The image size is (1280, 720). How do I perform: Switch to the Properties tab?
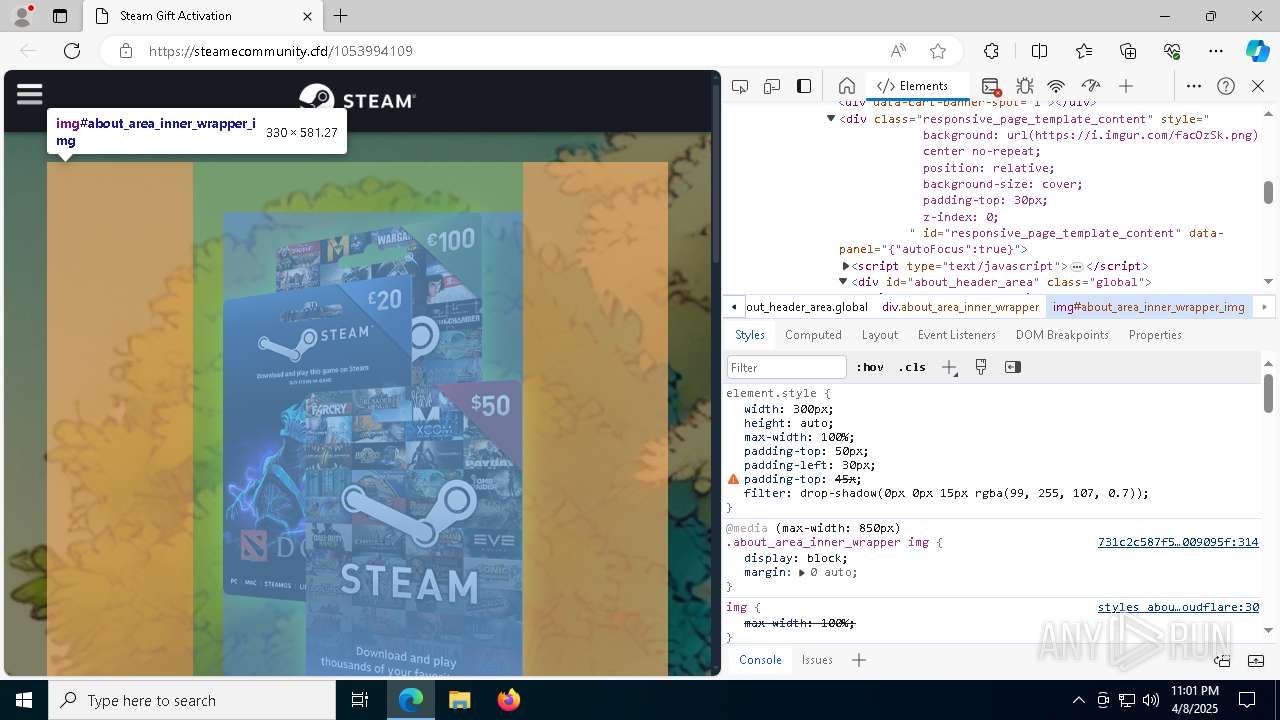coord(1155,335)
